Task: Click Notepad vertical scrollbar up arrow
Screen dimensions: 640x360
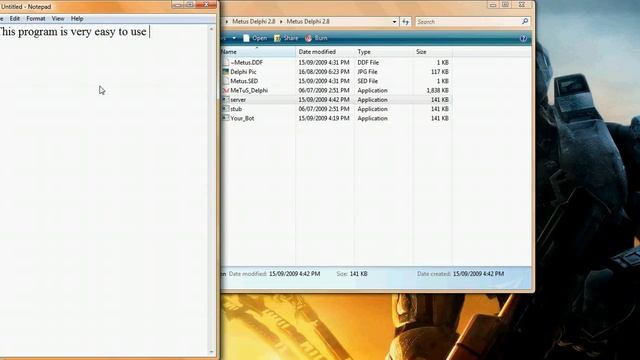Action: [x=211, y=29]
